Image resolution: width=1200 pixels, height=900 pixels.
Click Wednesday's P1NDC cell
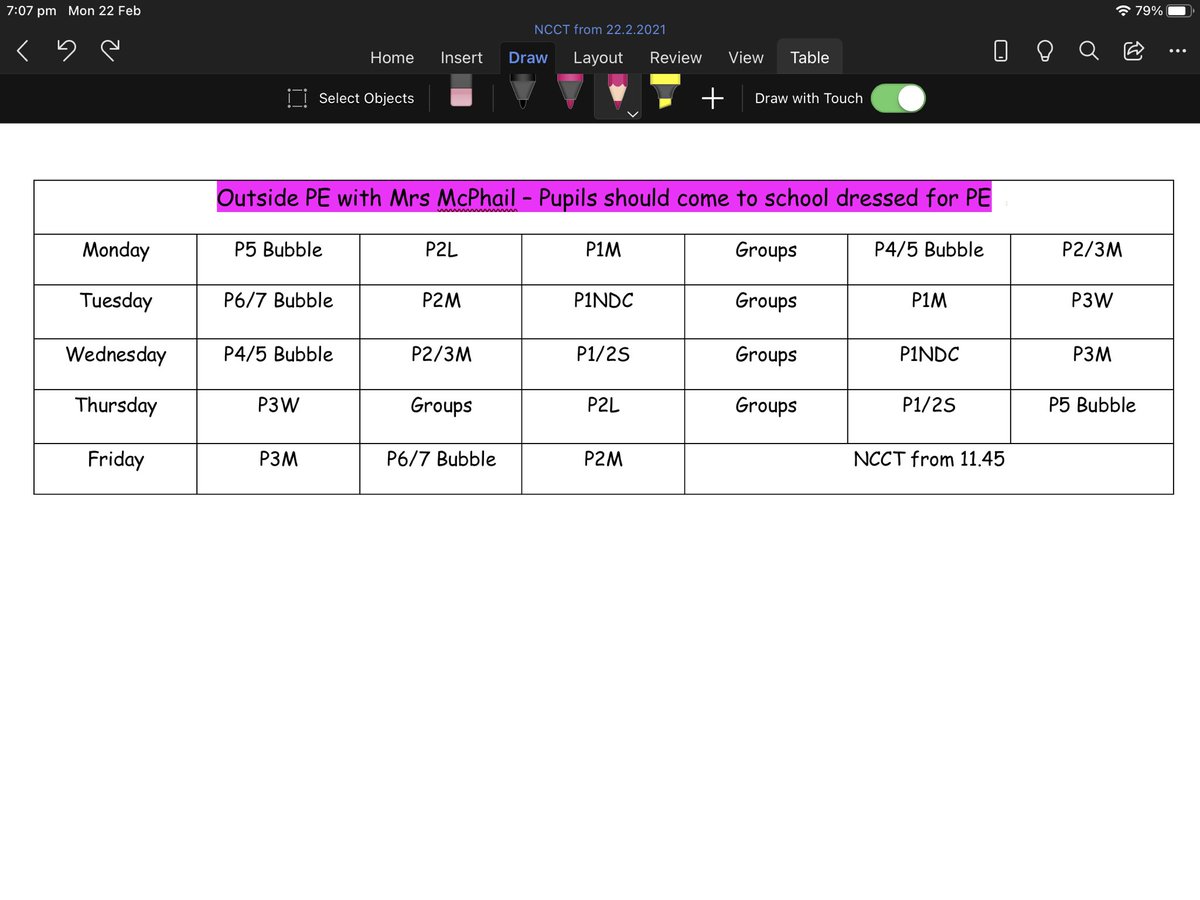[x=929, y=364]
